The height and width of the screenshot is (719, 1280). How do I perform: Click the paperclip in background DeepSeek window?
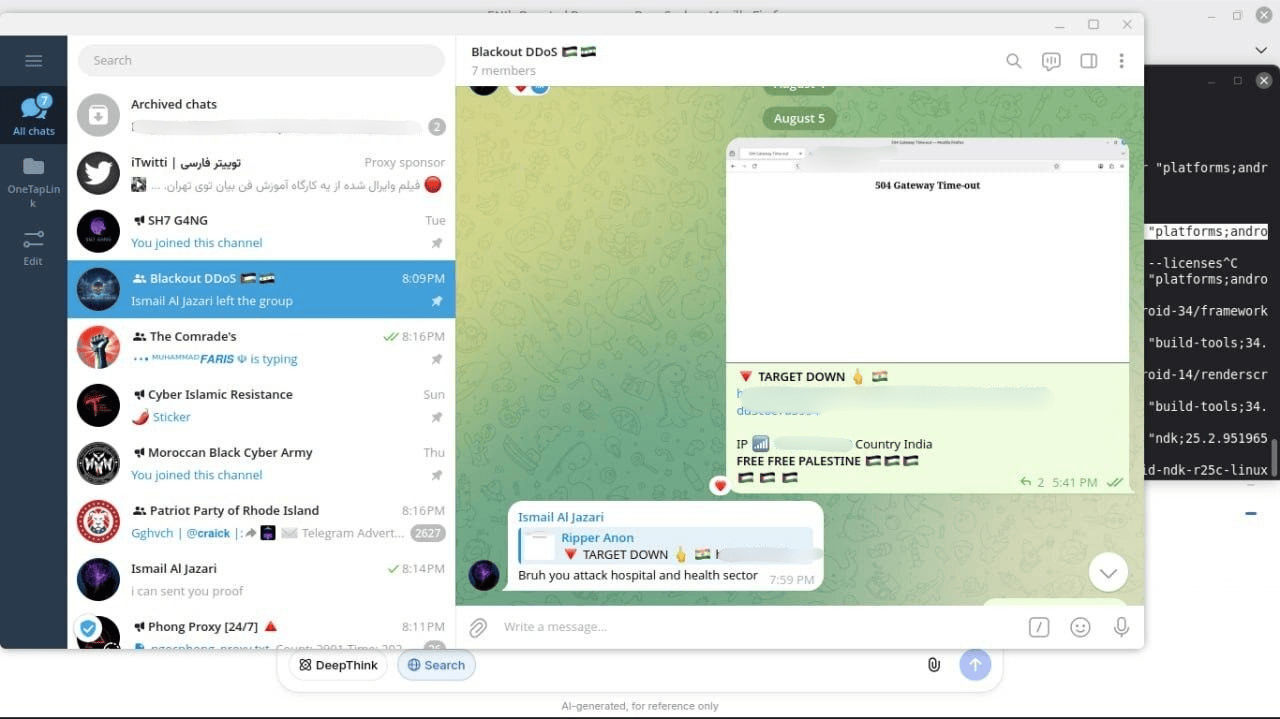point(933,665)
